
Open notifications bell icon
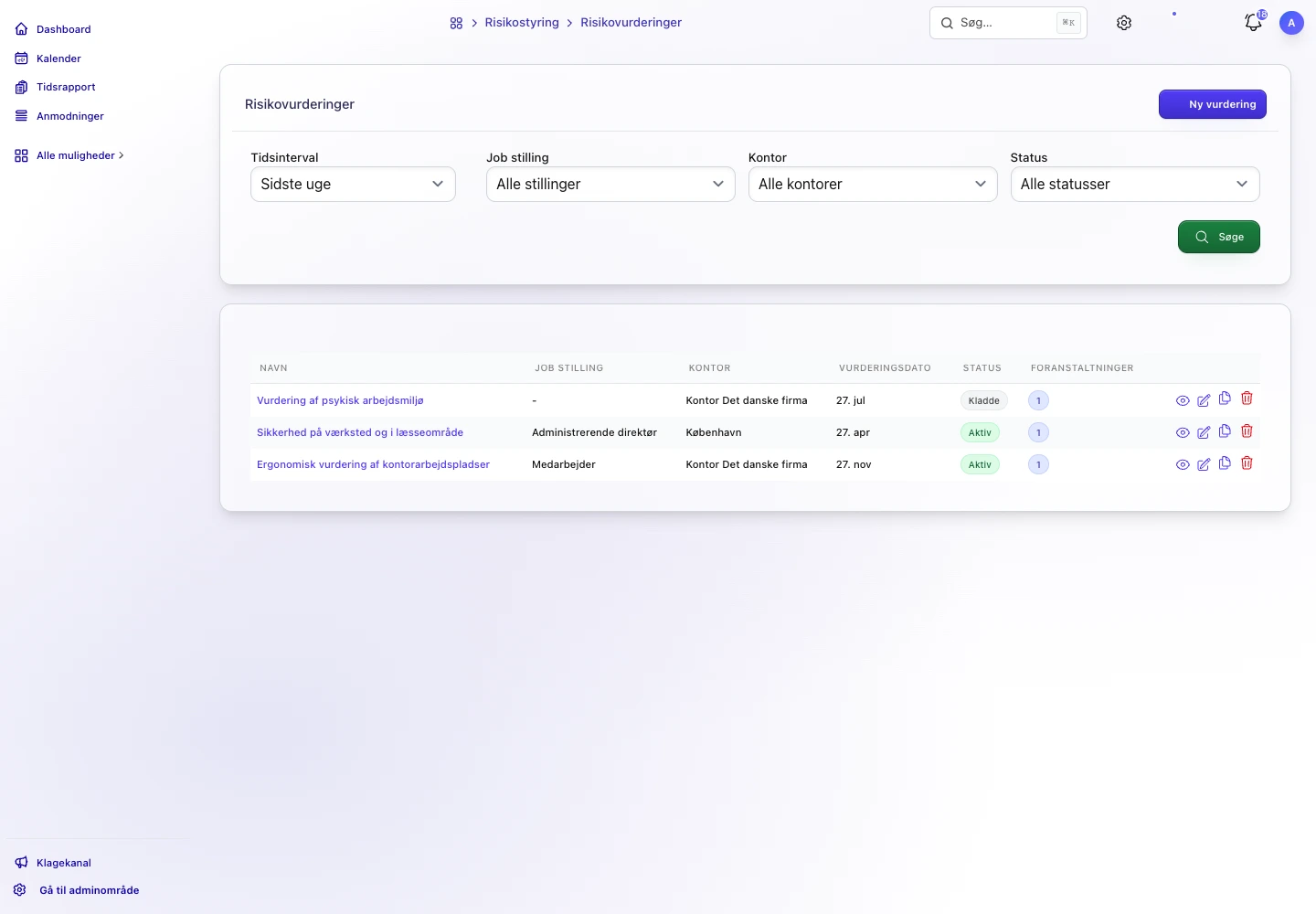pos(1254,23)
